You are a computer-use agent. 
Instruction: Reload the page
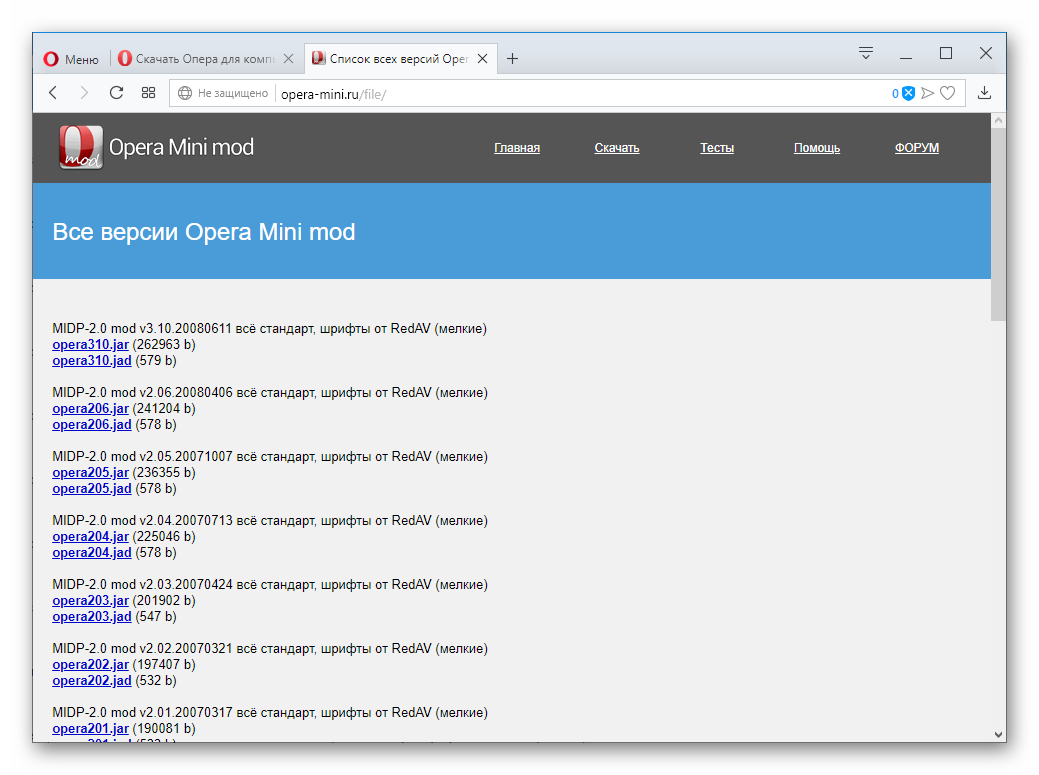(117, 93)
